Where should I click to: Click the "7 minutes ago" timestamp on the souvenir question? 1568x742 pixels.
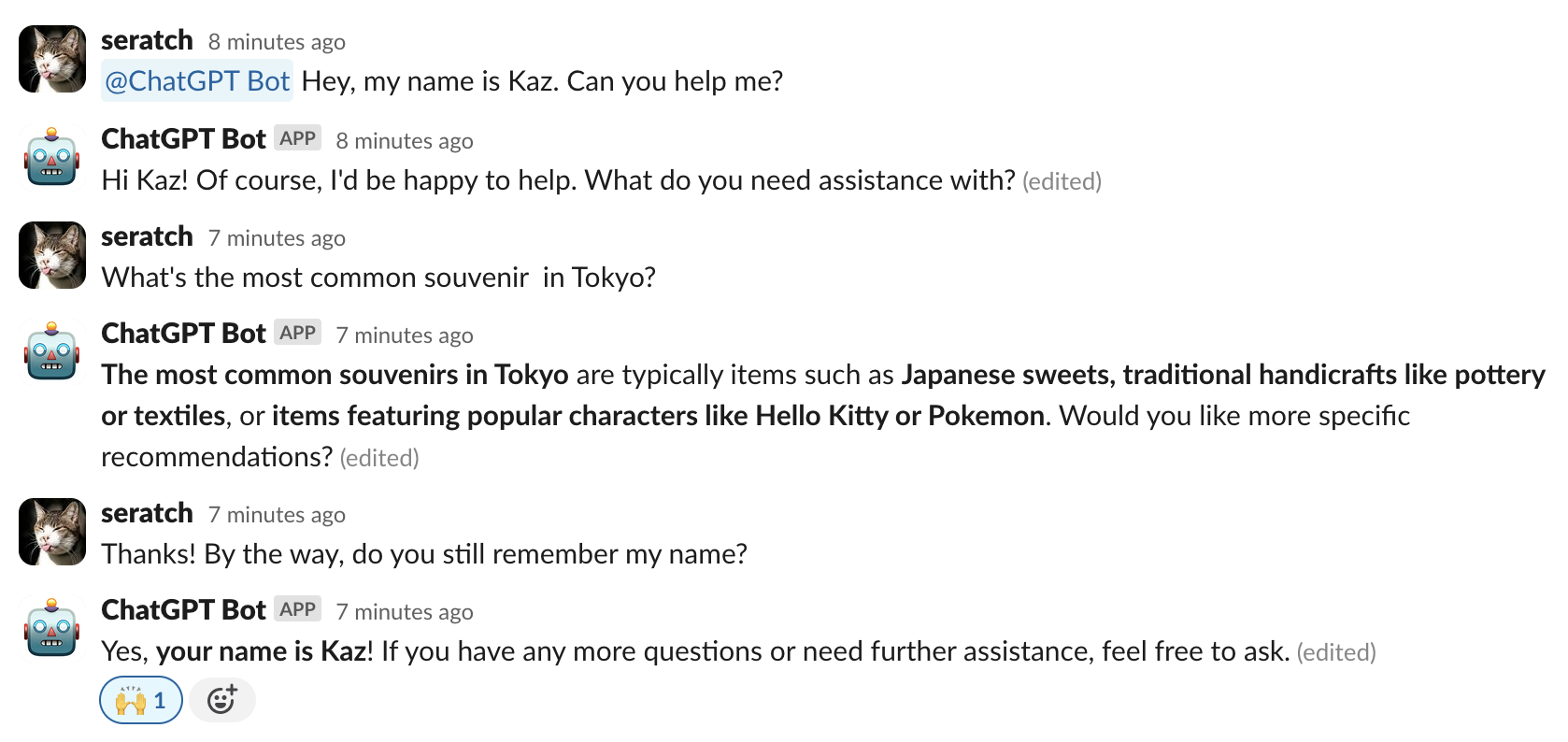(277, 238)
